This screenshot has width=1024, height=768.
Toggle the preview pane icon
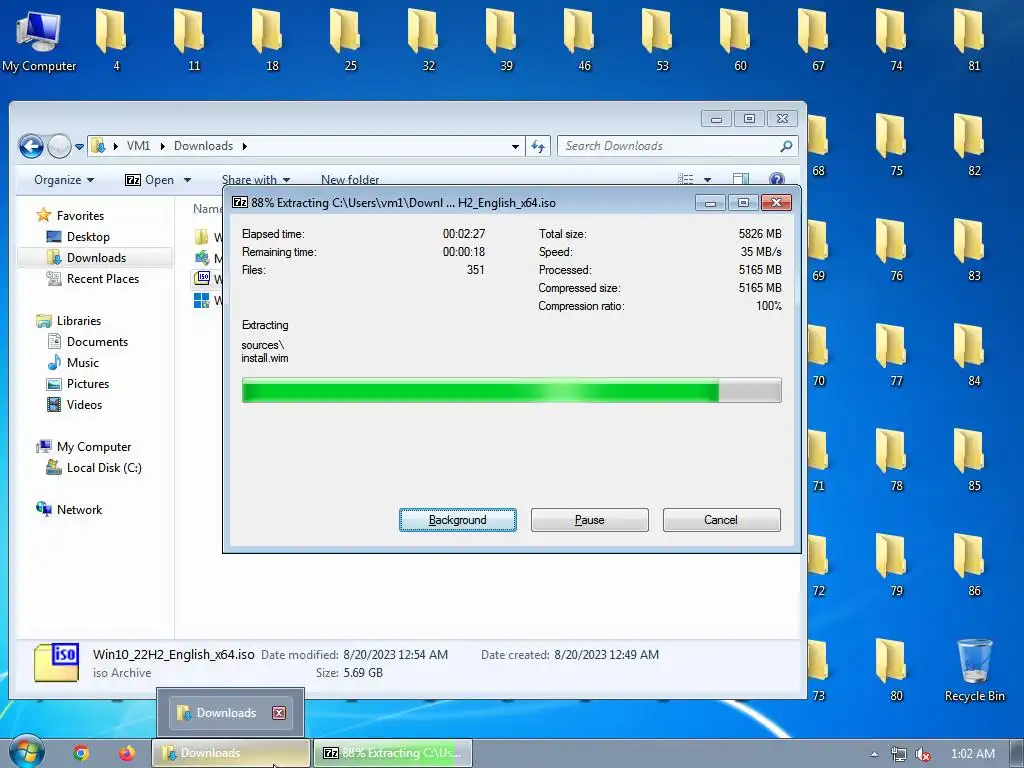[x=741, y=179]
